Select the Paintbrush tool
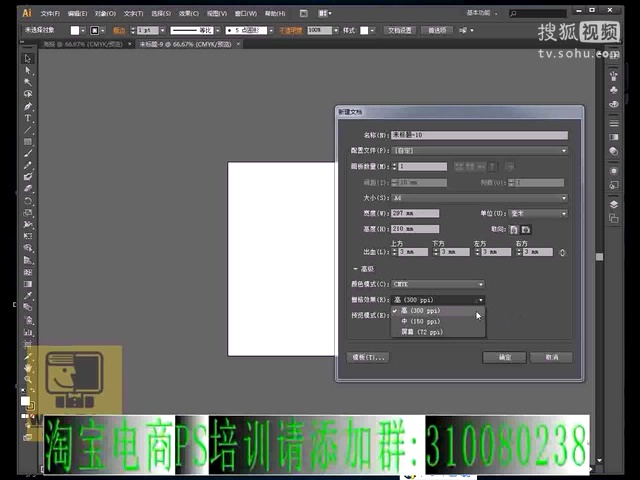This screenshot has width=640, height=480. pos(28,153)
